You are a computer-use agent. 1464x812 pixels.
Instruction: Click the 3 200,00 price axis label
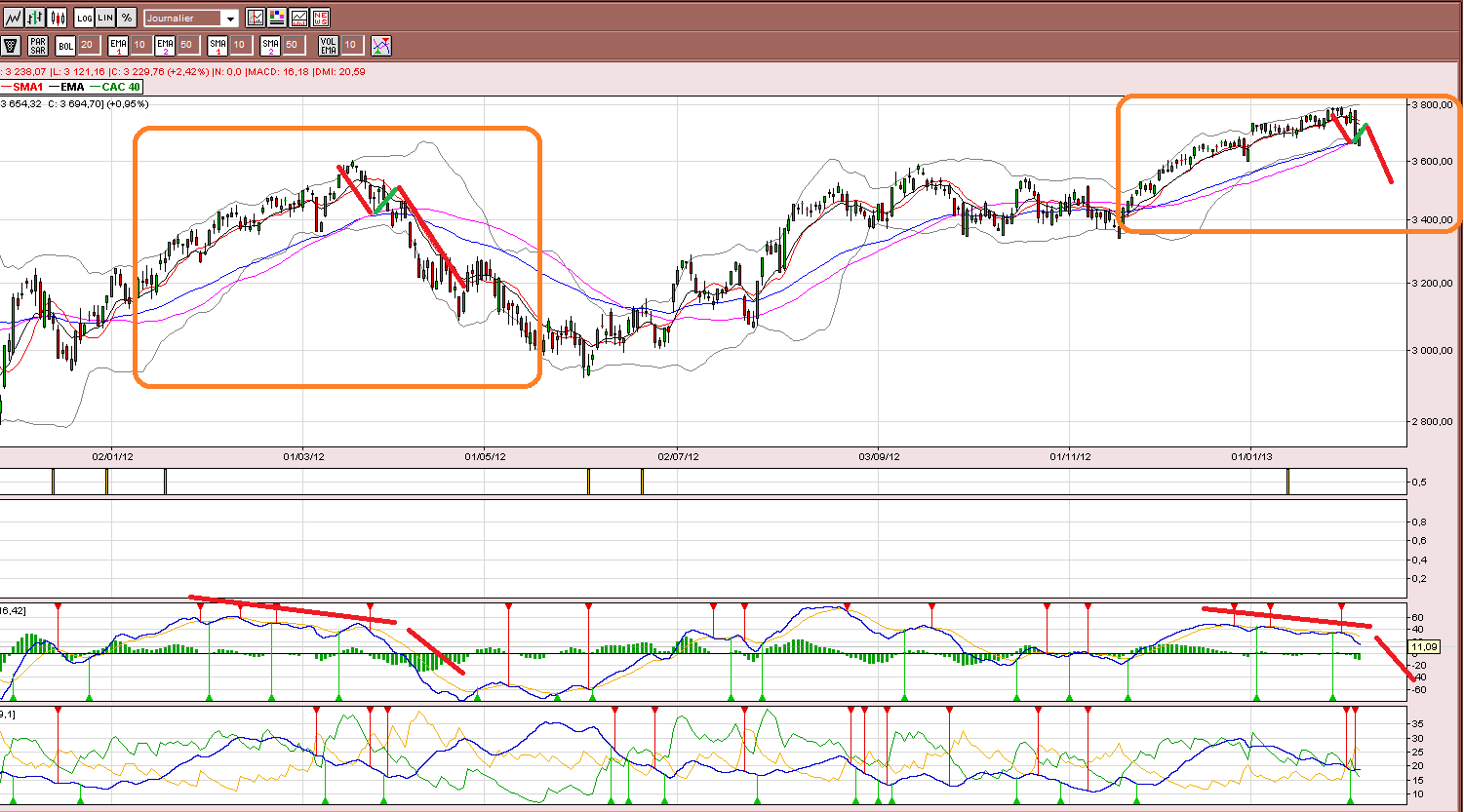tap(1434, 284)
